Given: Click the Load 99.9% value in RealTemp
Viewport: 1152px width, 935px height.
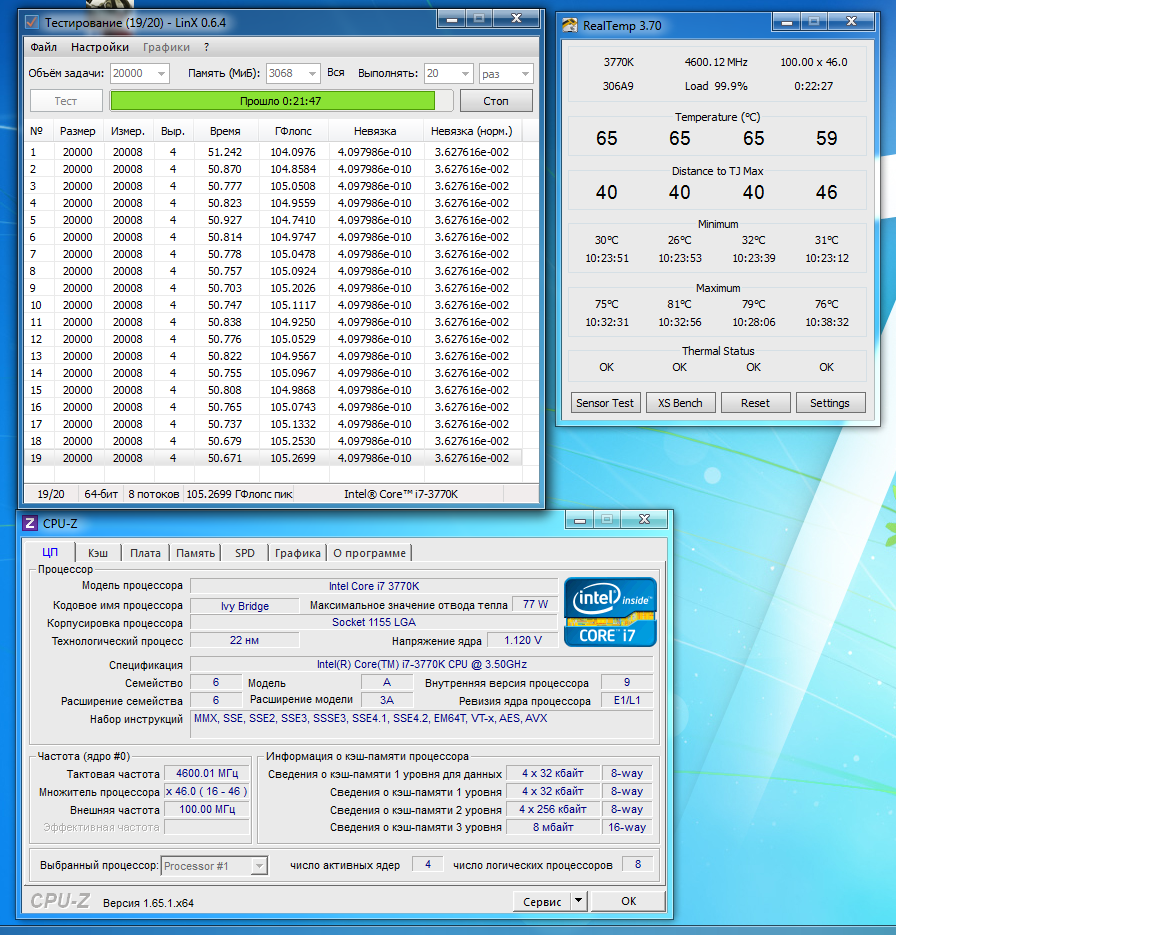Looking at the screenshot, I should [x=716, y=86].
